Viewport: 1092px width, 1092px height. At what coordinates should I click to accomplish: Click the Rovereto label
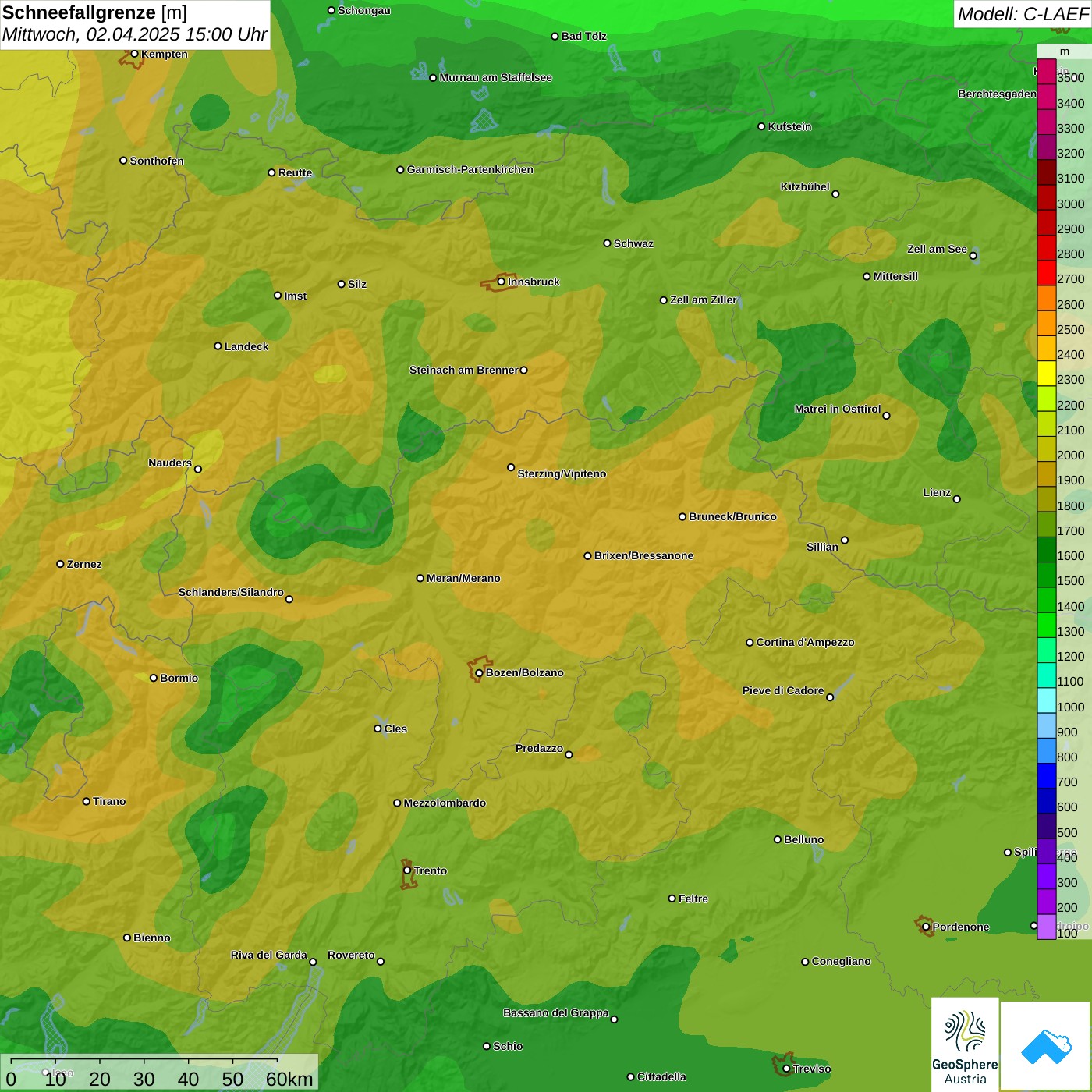click(x=351, y=955)
